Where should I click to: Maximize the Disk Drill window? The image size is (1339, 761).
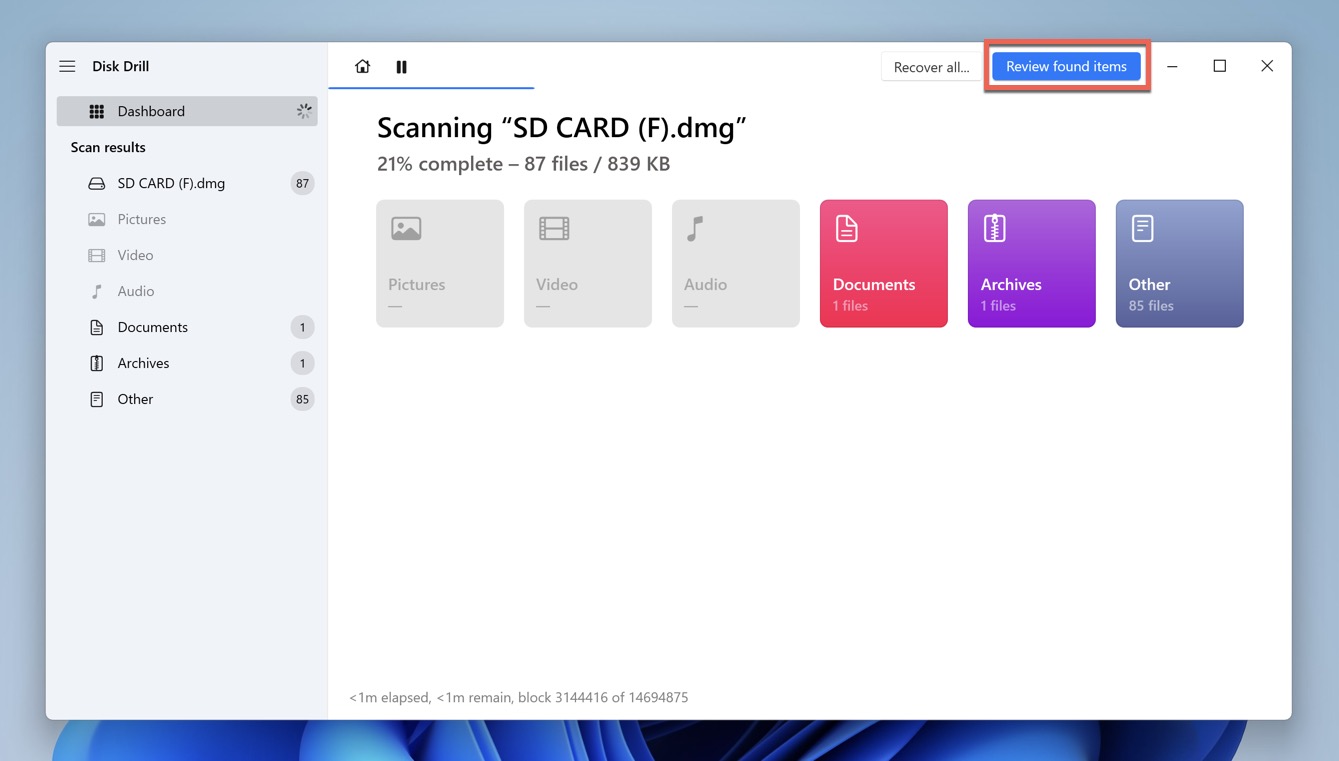(1220, 66)
